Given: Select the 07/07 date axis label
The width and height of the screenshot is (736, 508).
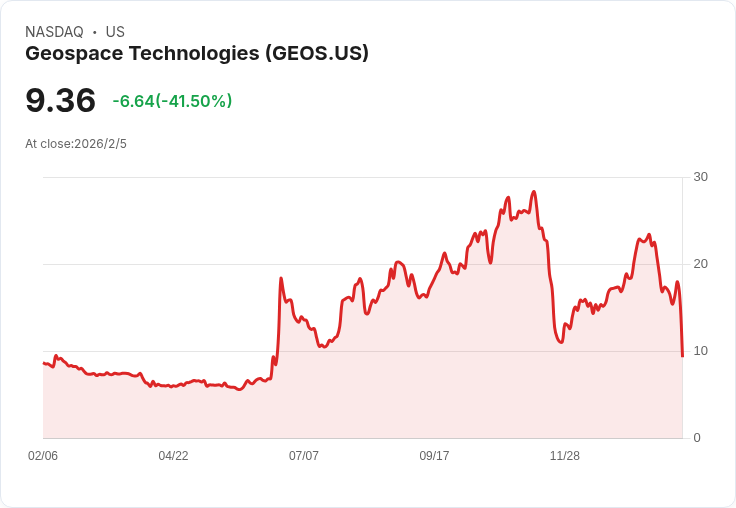Looking at the screenshot, I should pyautogui.click(x=304, y=455).
